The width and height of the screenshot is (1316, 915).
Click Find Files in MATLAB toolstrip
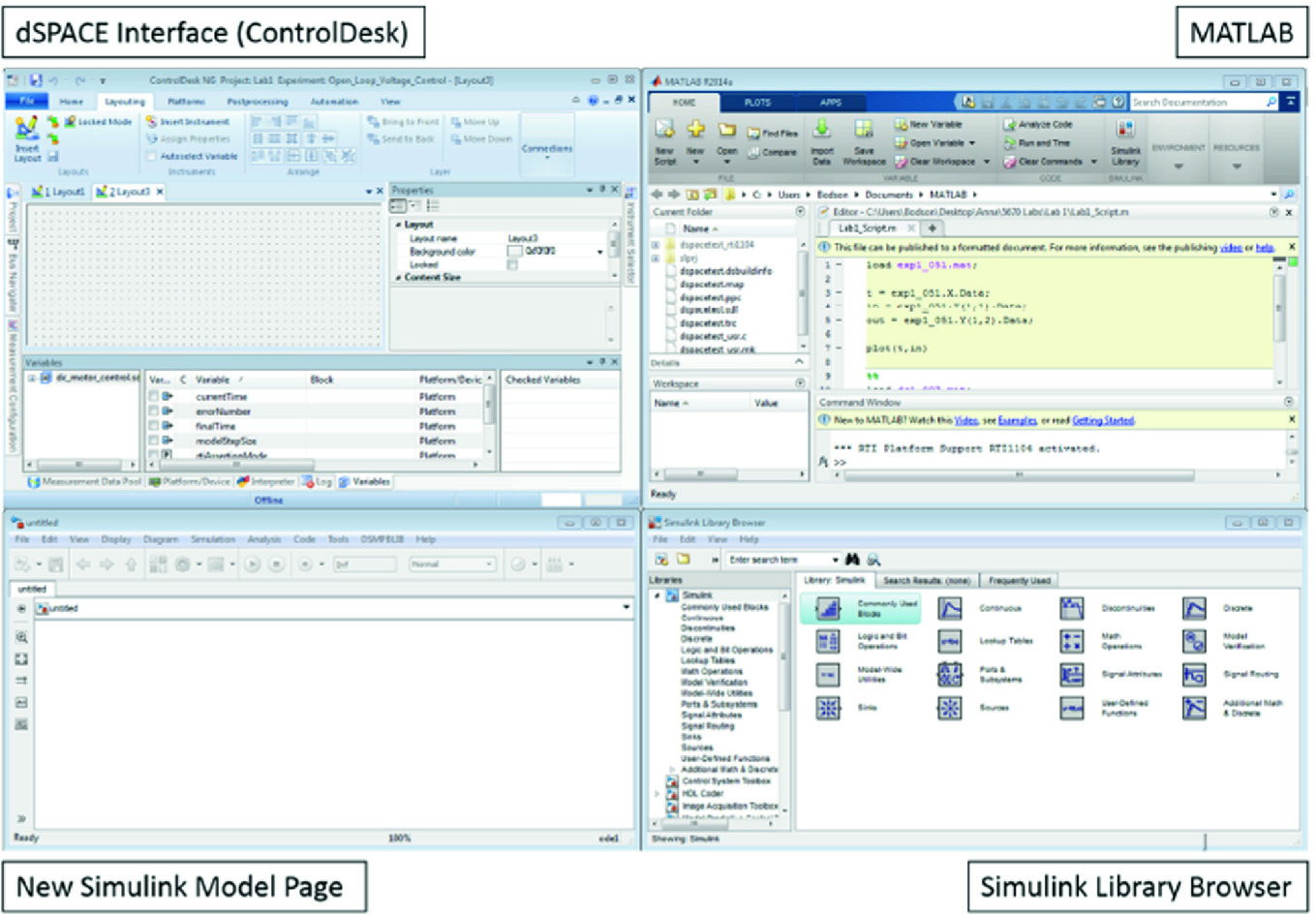[x=773, y=134]
